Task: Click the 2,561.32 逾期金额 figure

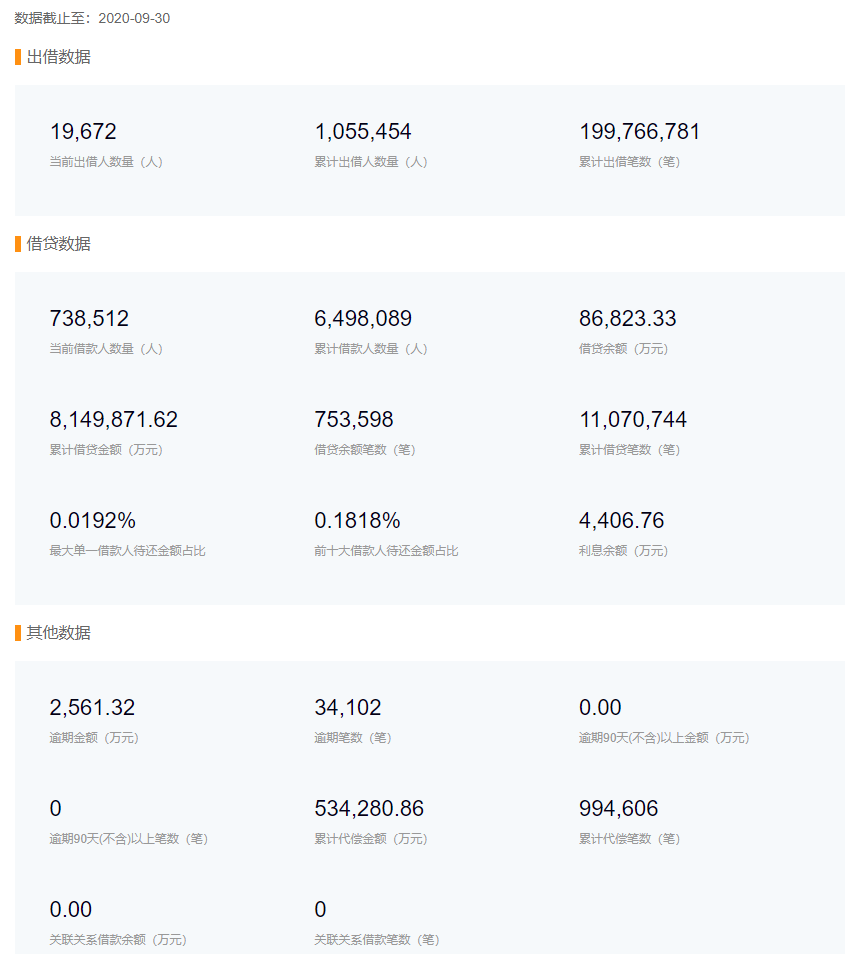Action: [x=92, y=707]
